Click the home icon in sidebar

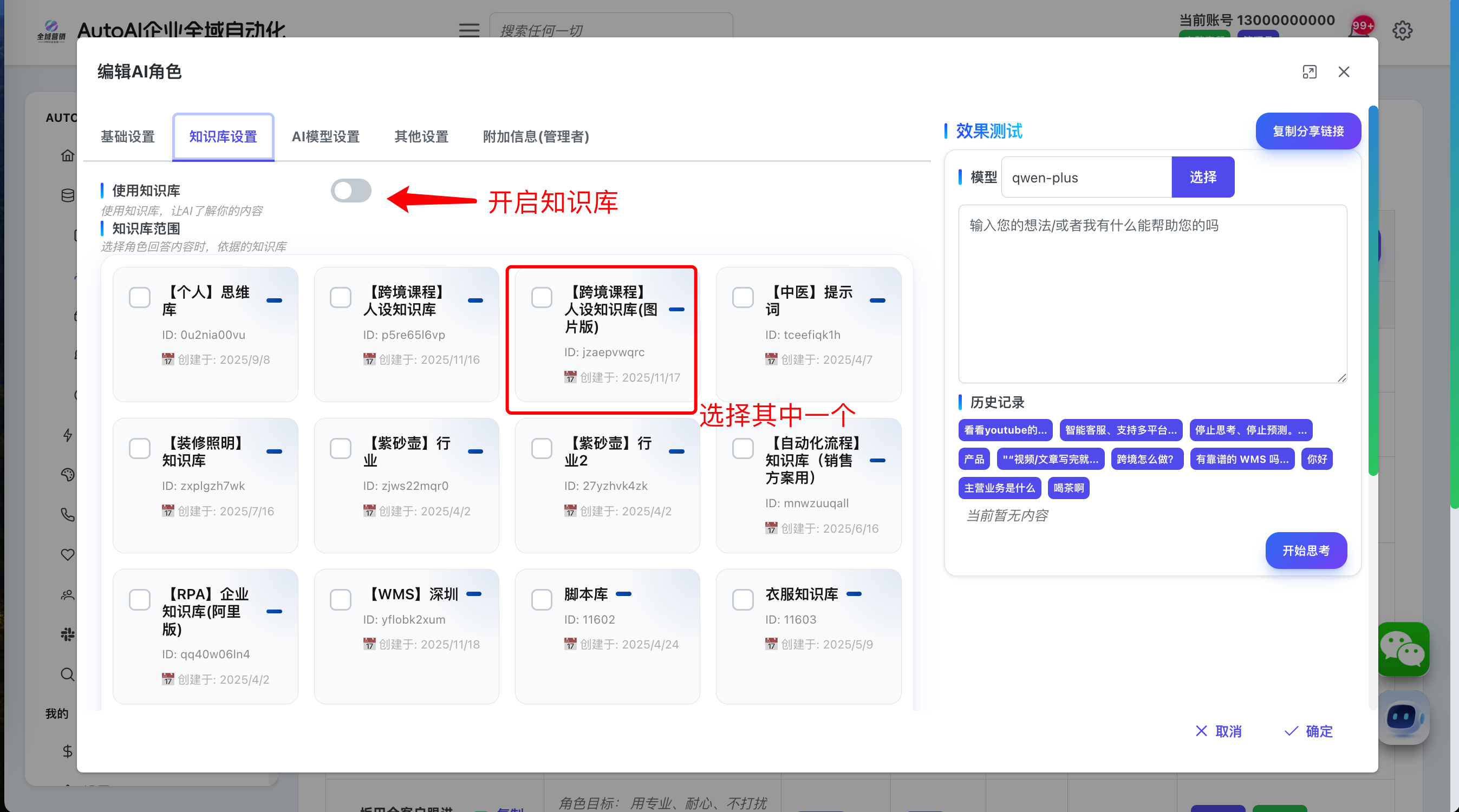click(67, 156)
